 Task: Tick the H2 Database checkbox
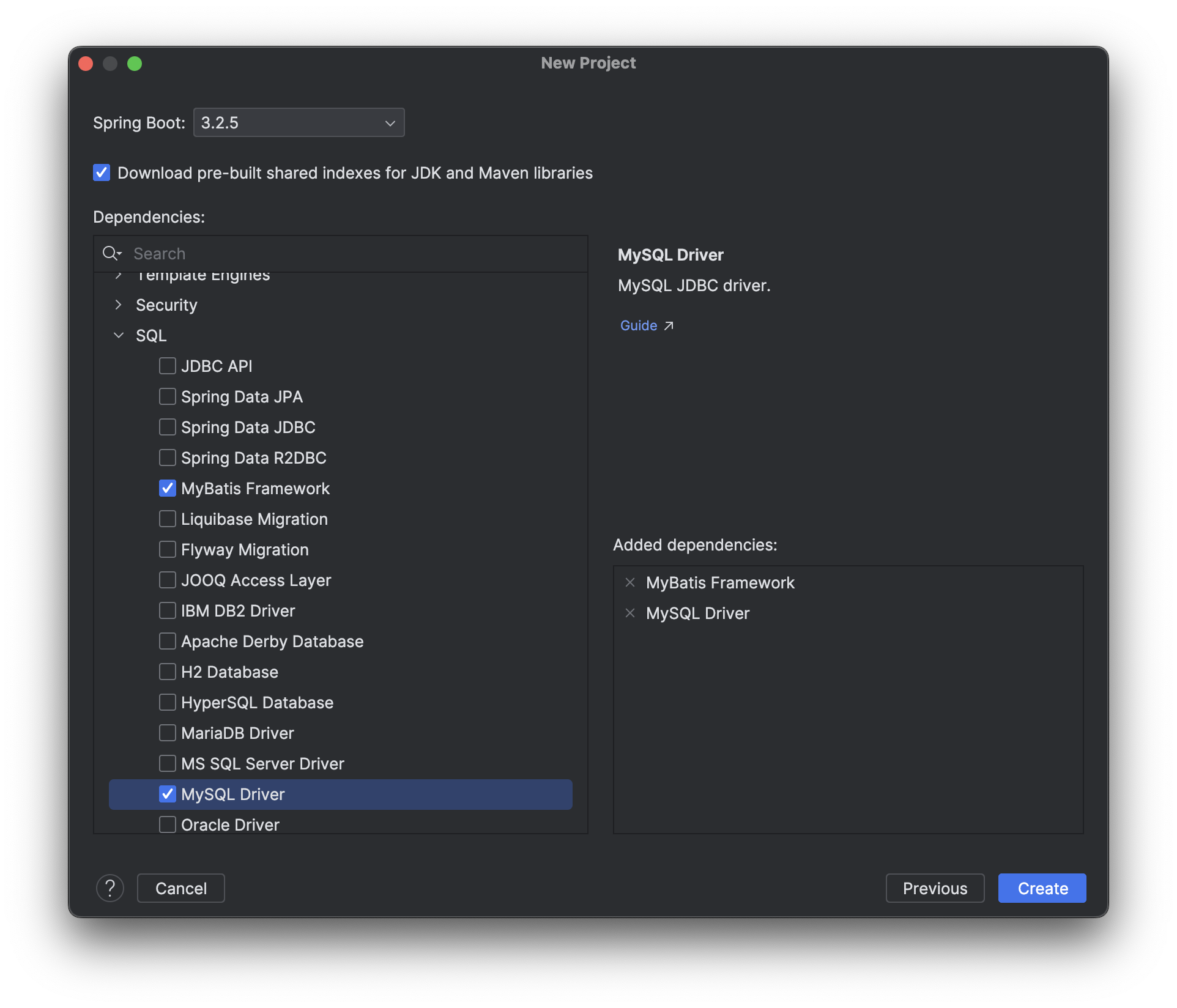coord(167,672)
